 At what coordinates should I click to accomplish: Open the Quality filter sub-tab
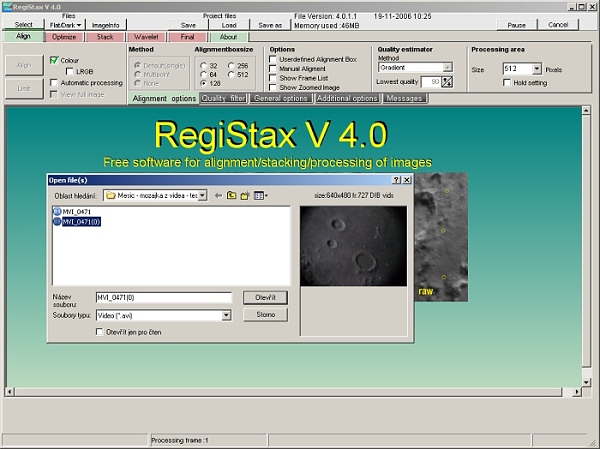(223, 98)
